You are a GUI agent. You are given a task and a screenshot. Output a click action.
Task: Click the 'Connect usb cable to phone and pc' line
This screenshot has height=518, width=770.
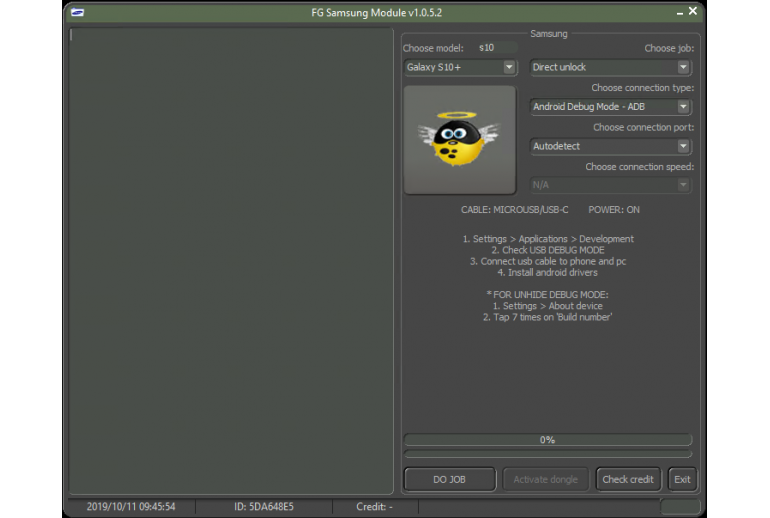tap(548, 261)
